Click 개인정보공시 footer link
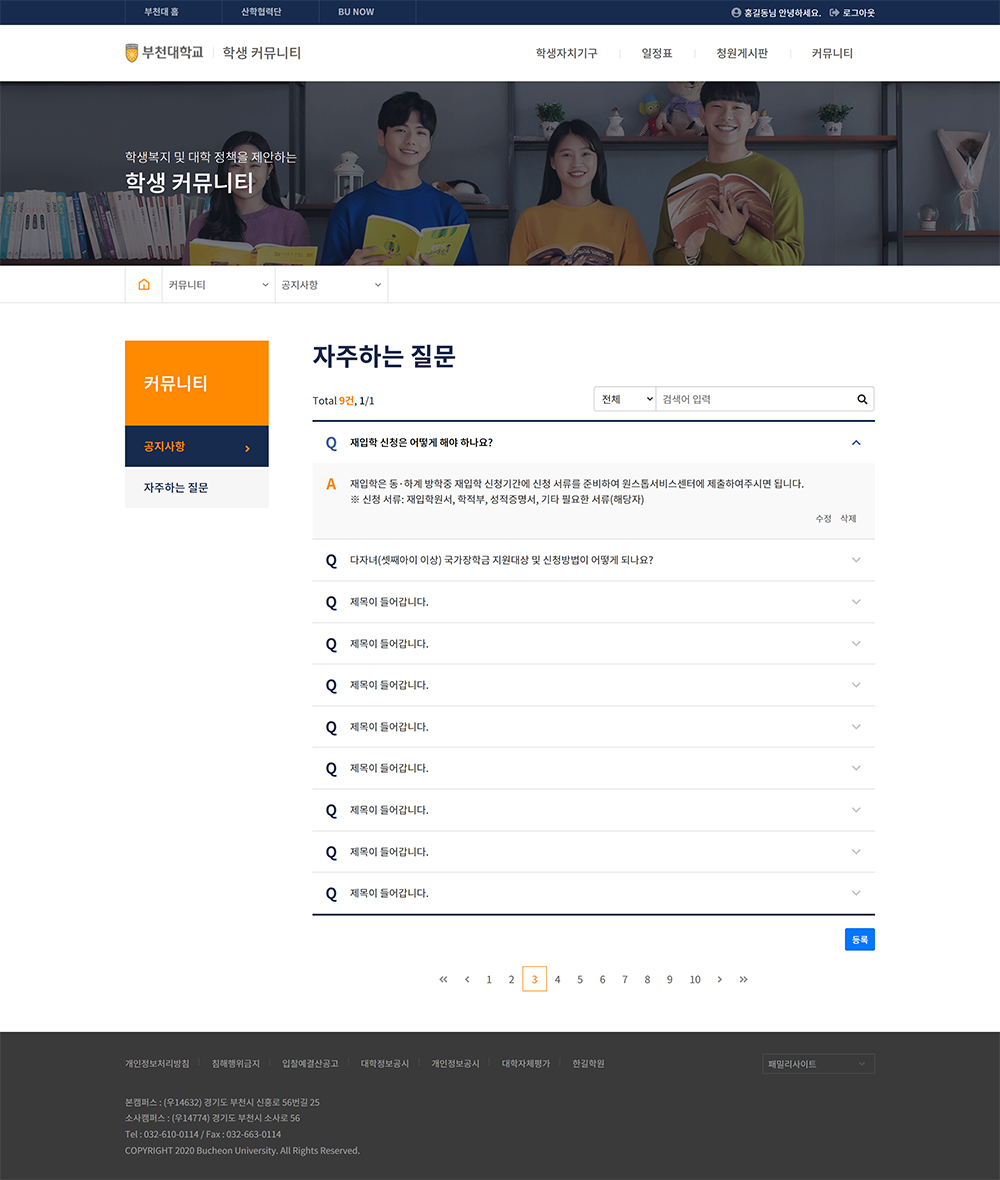Image resolution: width=1000 pixels, height=1180 pixels. coord(455,1063)
